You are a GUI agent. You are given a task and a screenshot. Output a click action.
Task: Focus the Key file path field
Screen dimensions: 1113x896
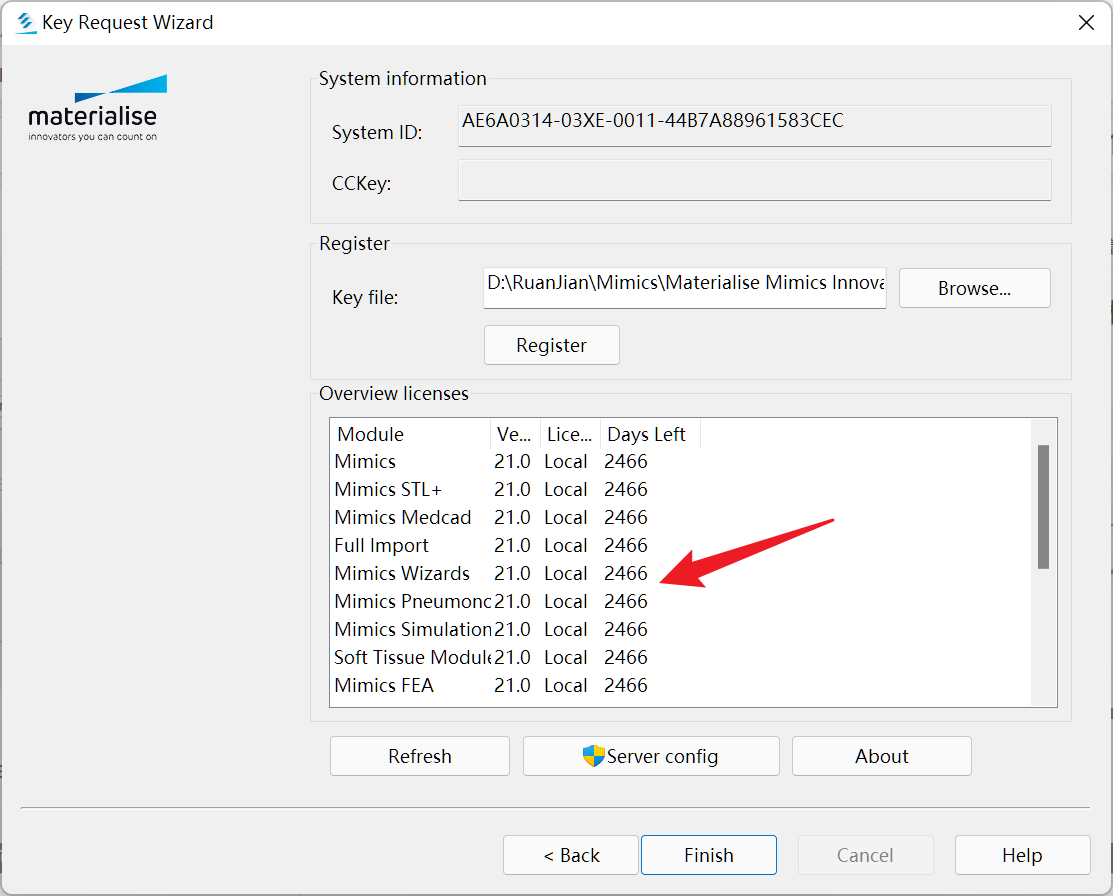[x=684, y=288]
